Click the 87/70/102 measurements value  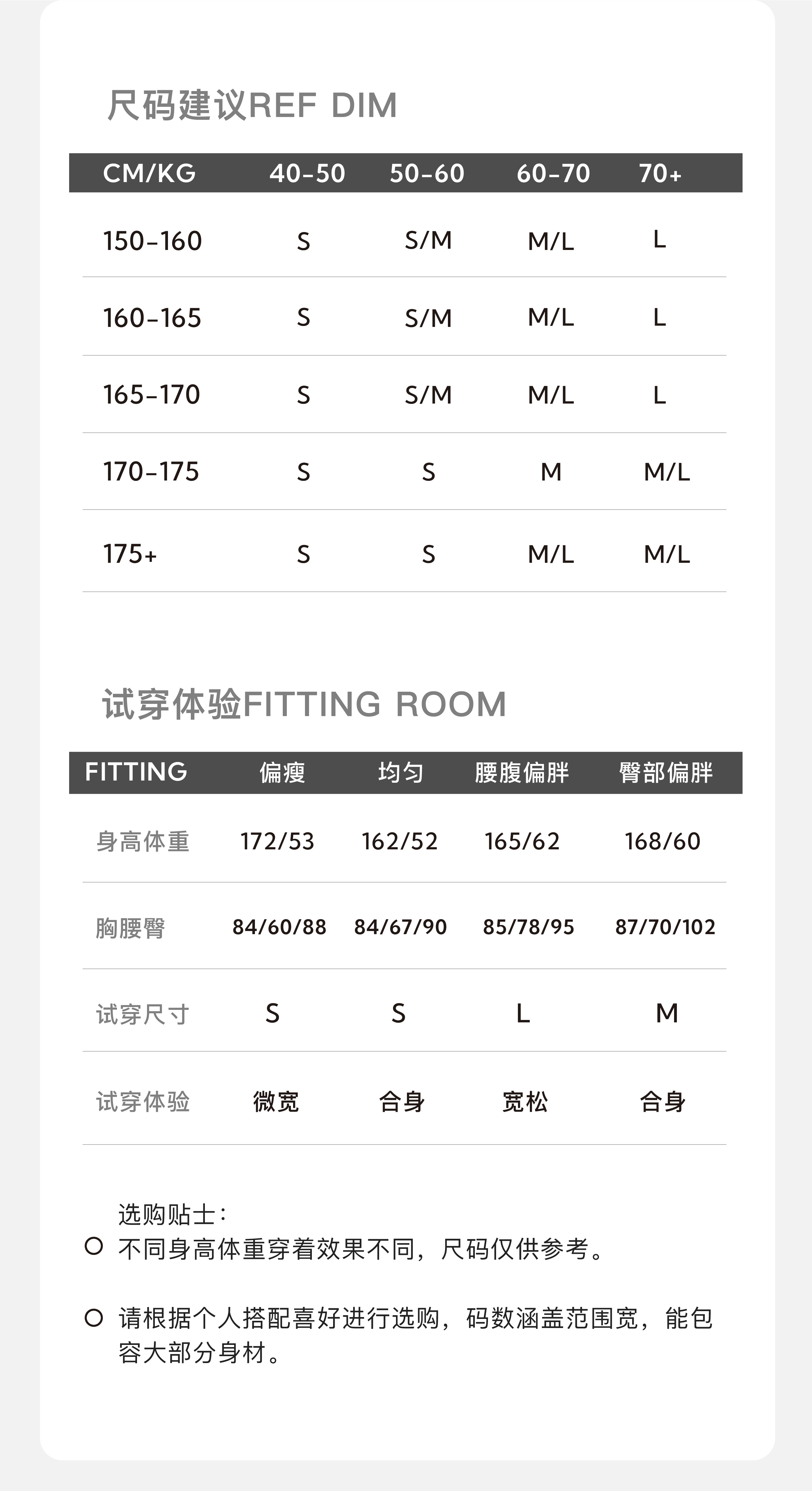(665, 927)
